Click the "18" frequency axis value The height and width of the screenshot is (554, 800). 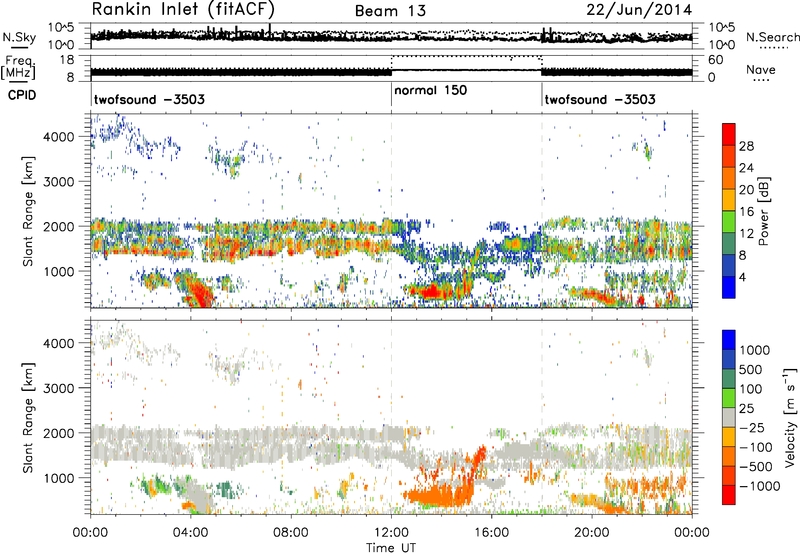point(67,60)
